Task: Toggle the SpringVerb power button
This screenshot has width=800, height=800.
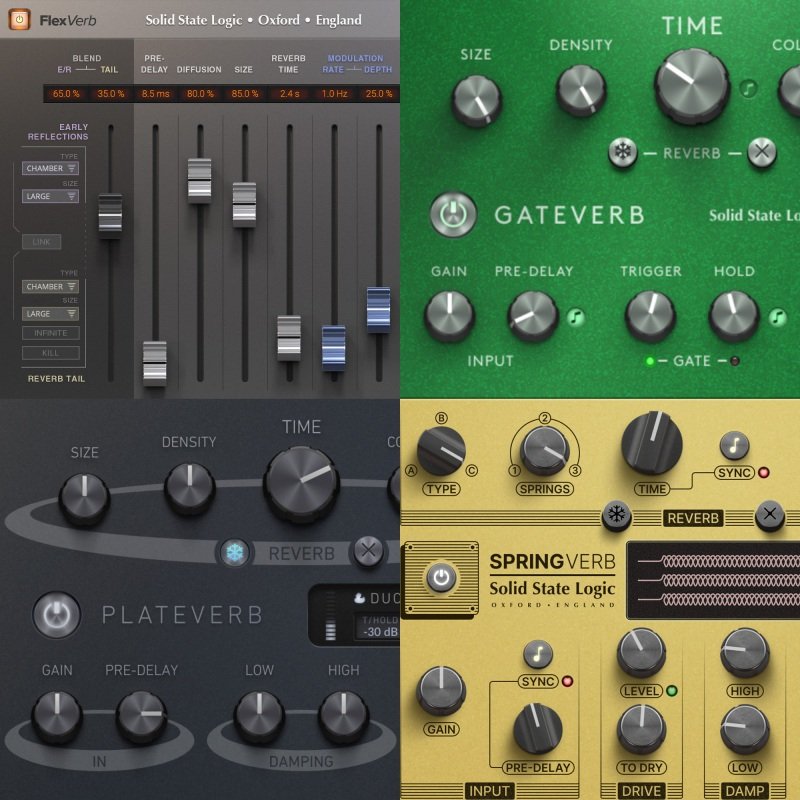Action: coord(441,578)
